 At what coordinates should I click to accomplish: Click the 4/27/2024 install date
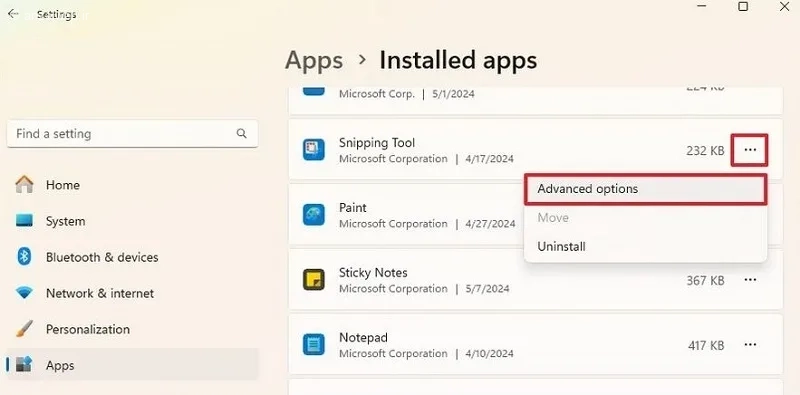(x=490, y=224)
